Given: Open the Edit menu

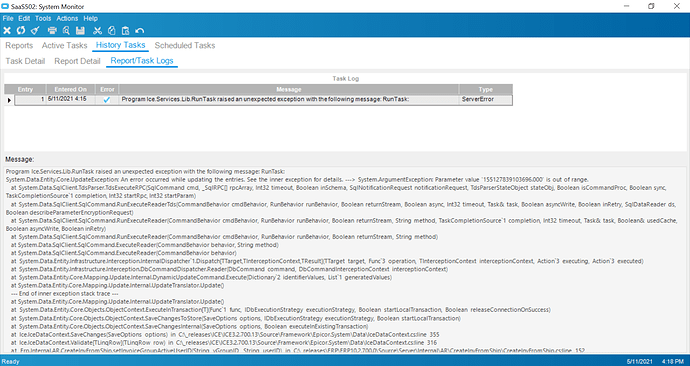Looking at the screenshot, I should (24, 18).
